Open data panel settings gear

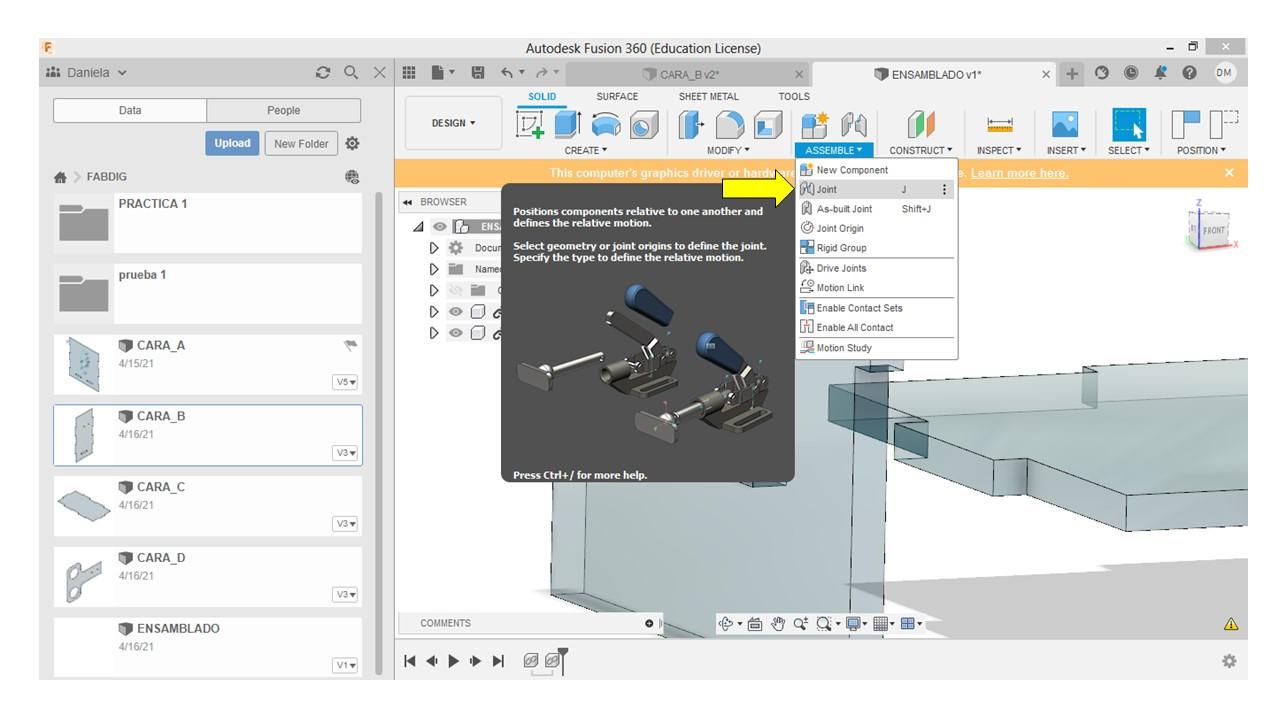[x=352, y=144]
